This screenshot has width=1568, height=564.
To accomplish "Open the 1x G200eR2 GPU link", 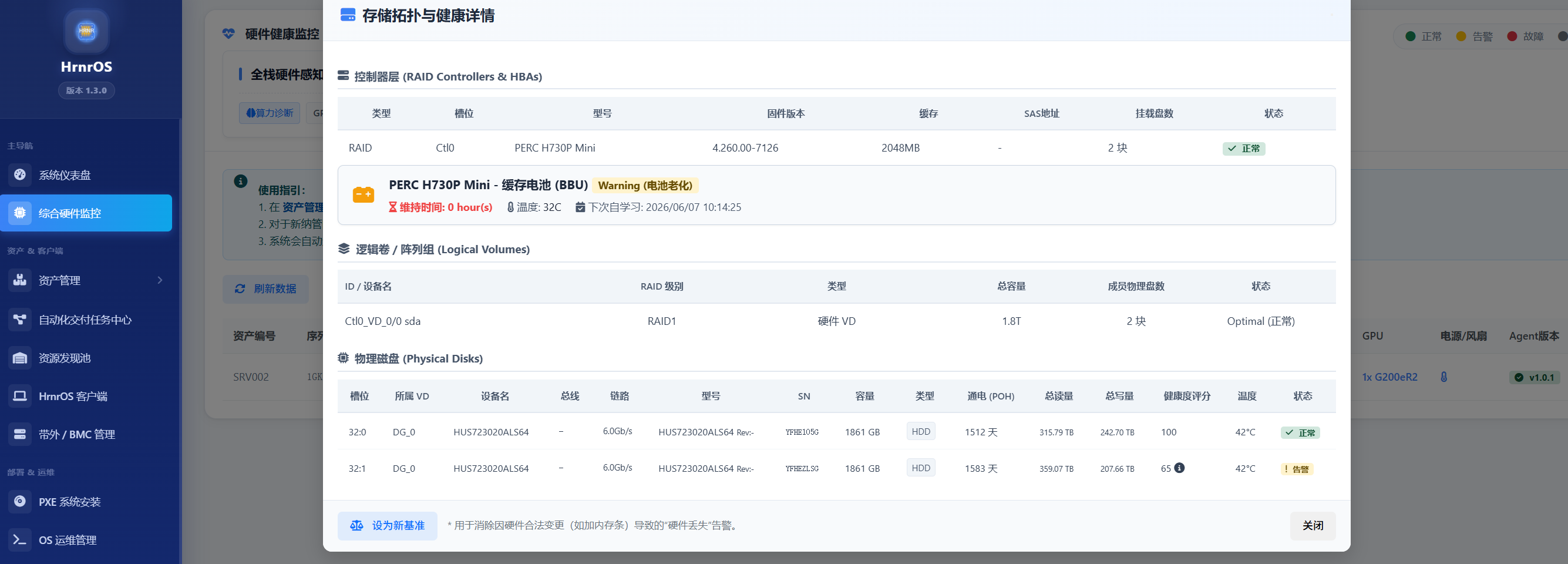I will [x=1389, y=377].
